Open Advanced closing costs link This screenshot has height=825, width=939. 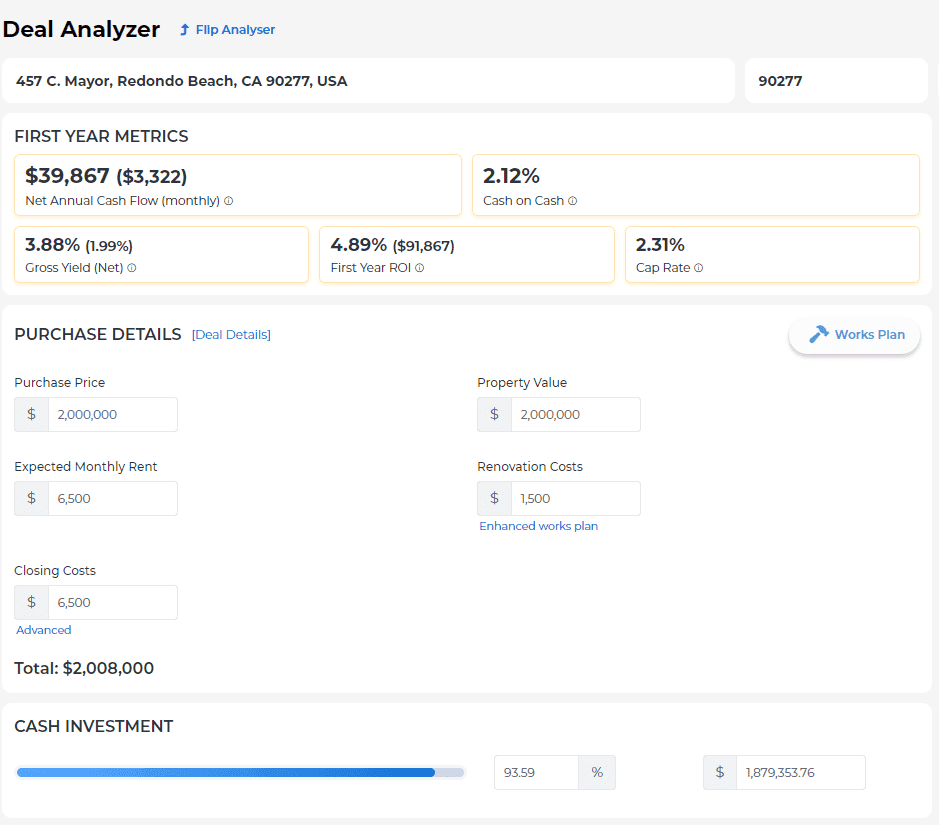point(44,630)
